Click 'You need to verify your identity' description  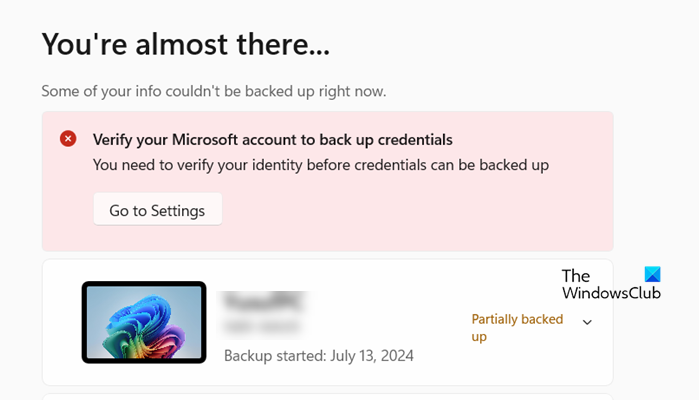click(x=320, y=164)
